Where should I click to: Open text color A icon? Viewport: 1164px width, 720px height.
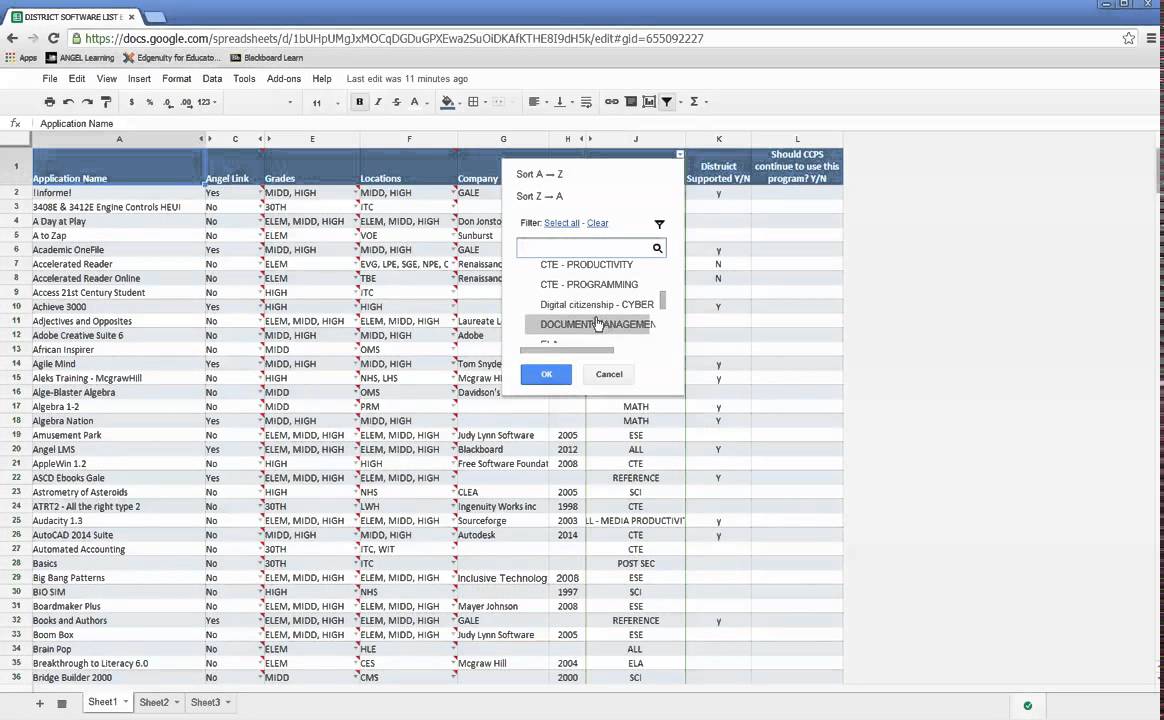coord(415,102)
